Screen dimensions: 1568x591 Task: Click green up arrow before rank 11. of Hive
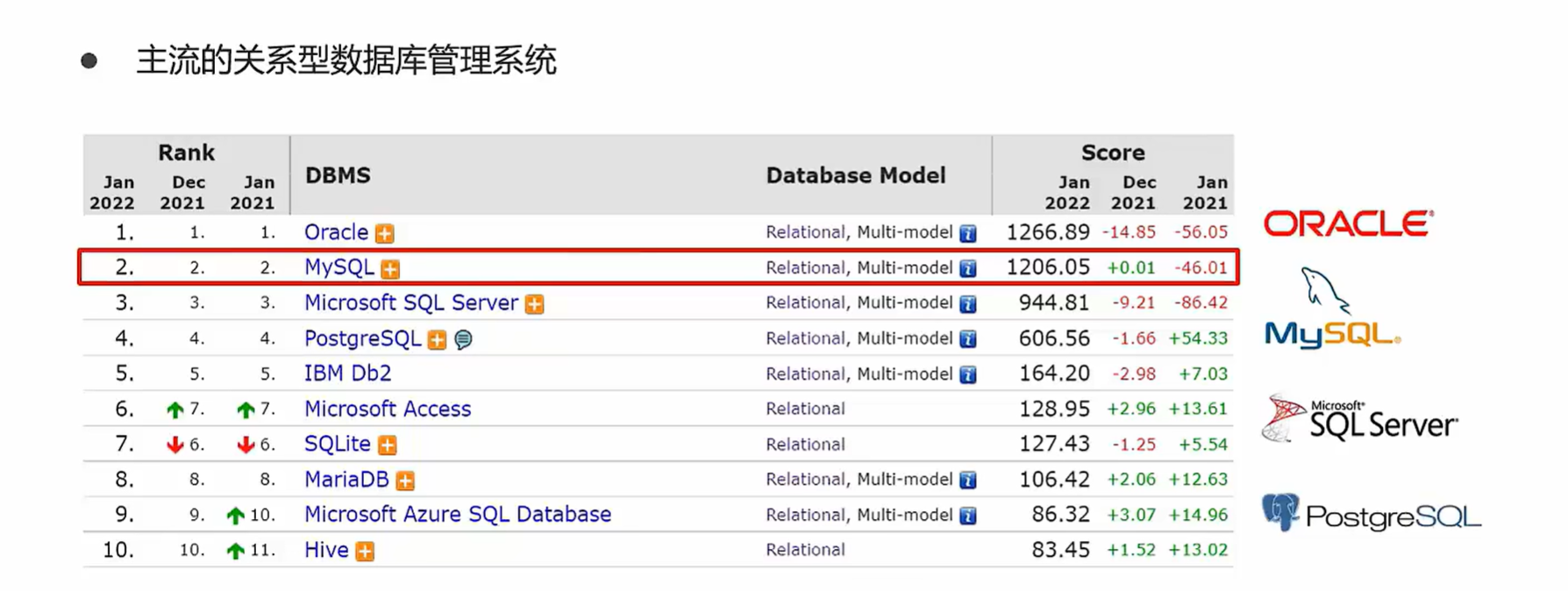(235, 552)
